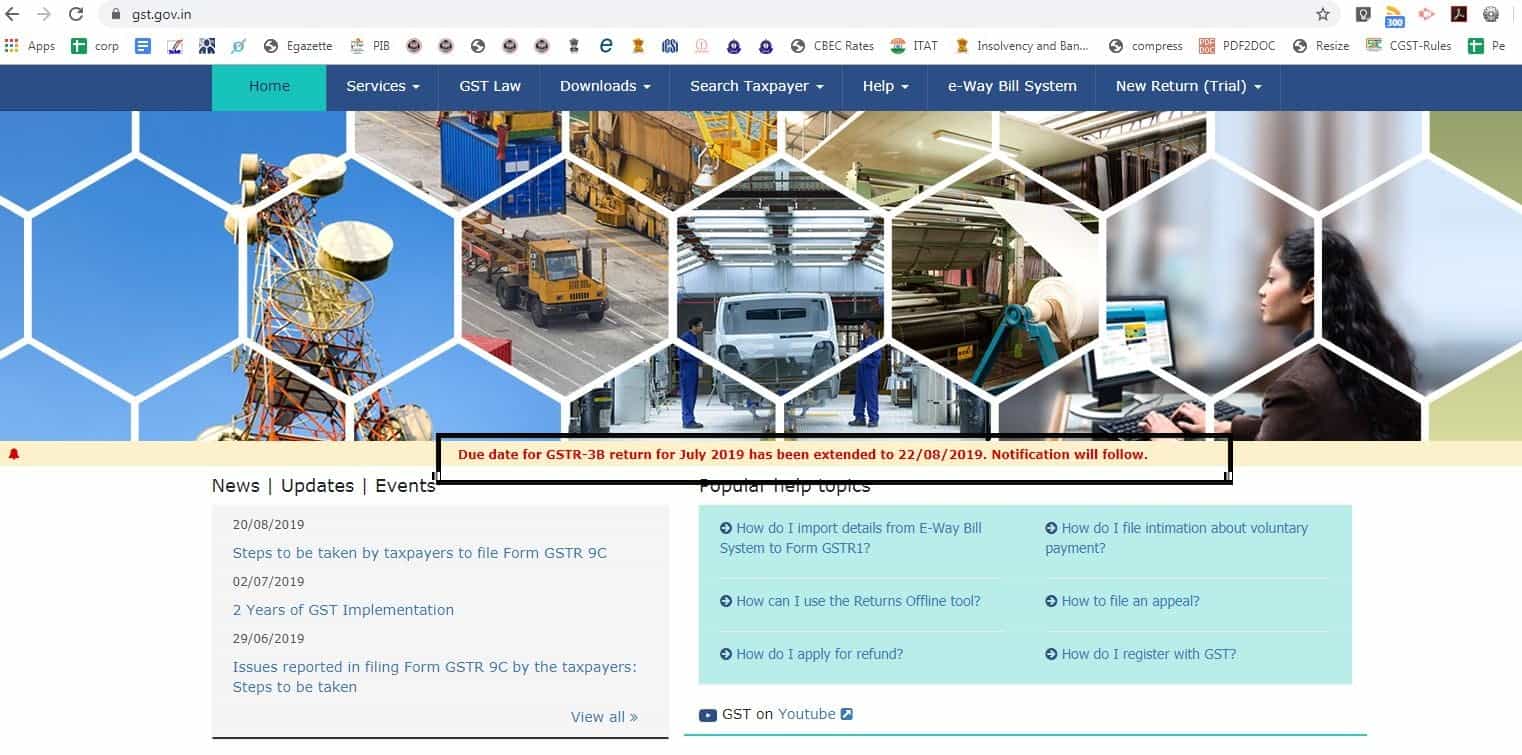
Task: Click the RSS feed extension showing 300
Action: coord(1395,16)
